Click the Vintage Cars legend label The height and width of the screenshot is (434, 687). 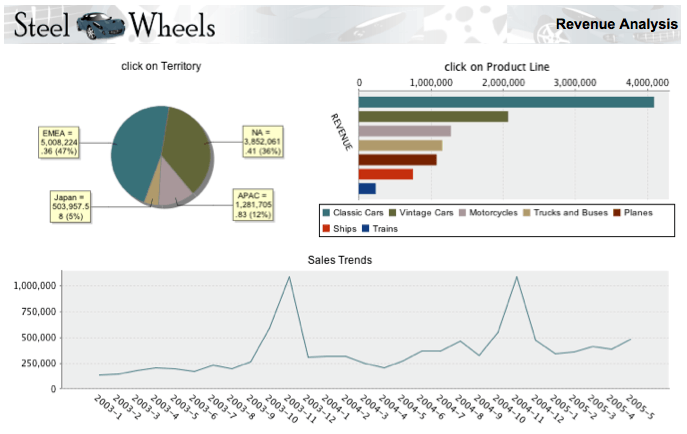[x=426, y=213]
